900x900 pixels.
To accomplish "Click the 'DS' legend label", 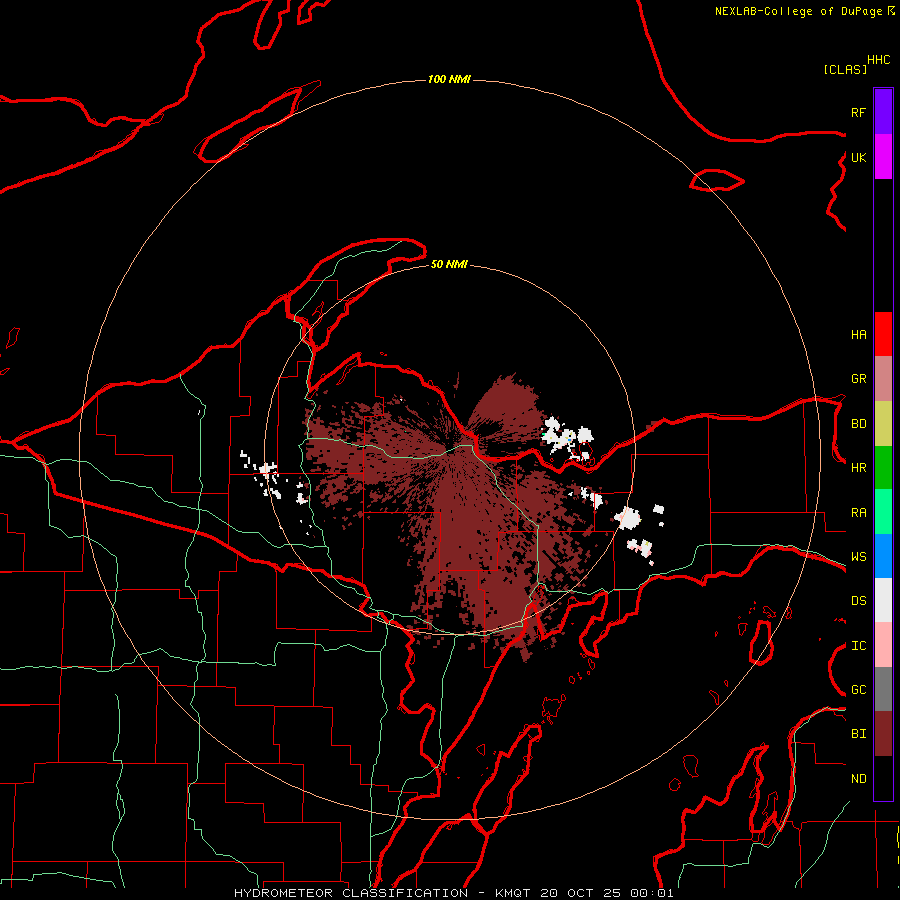I will [858, 601].
